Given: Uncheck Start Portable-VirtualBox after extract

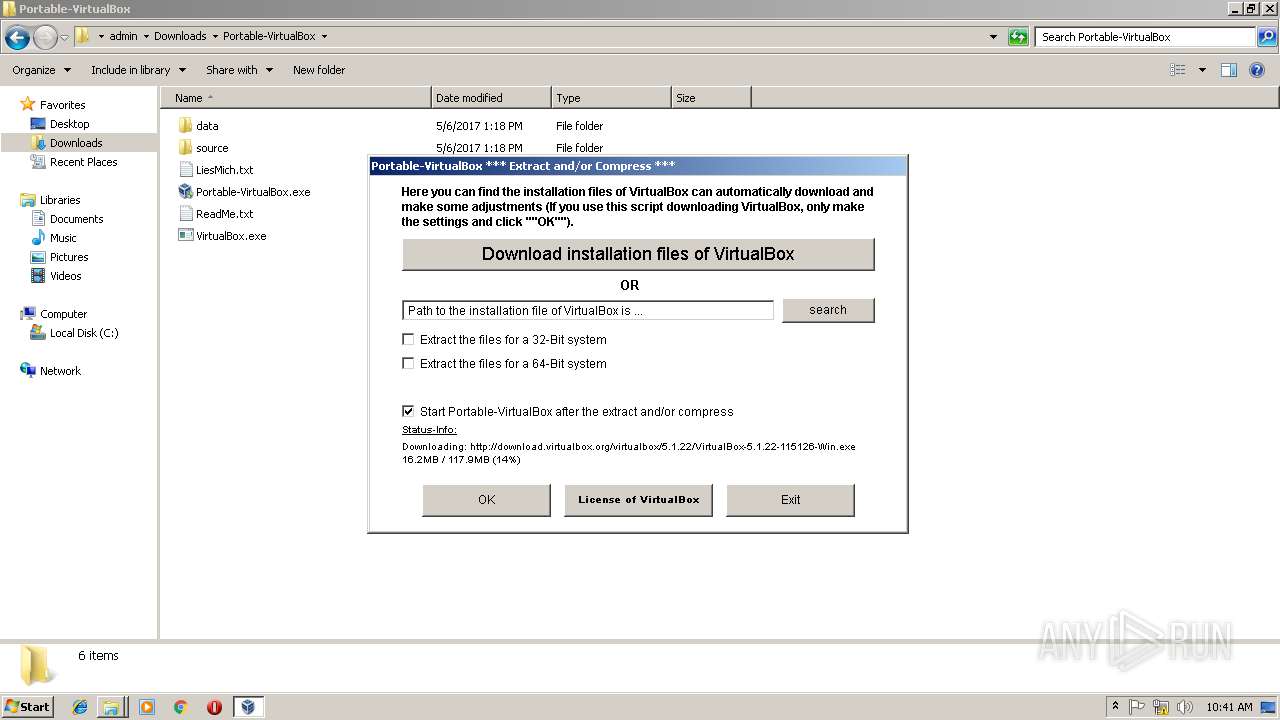Looking at the screenshot, I should [x=408, y=411].
